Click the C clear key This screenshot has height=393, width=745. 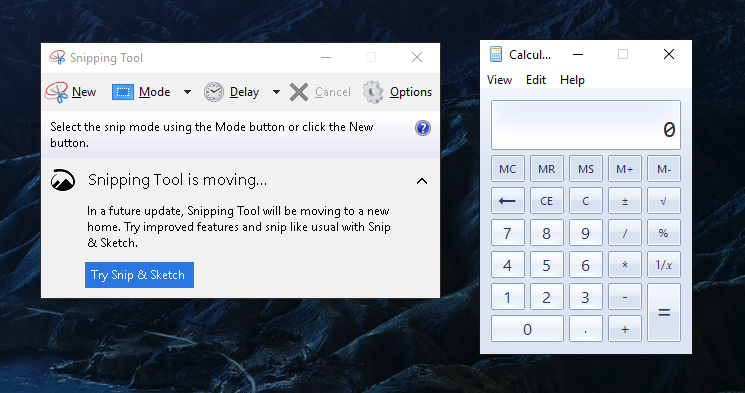coord(586,201)
